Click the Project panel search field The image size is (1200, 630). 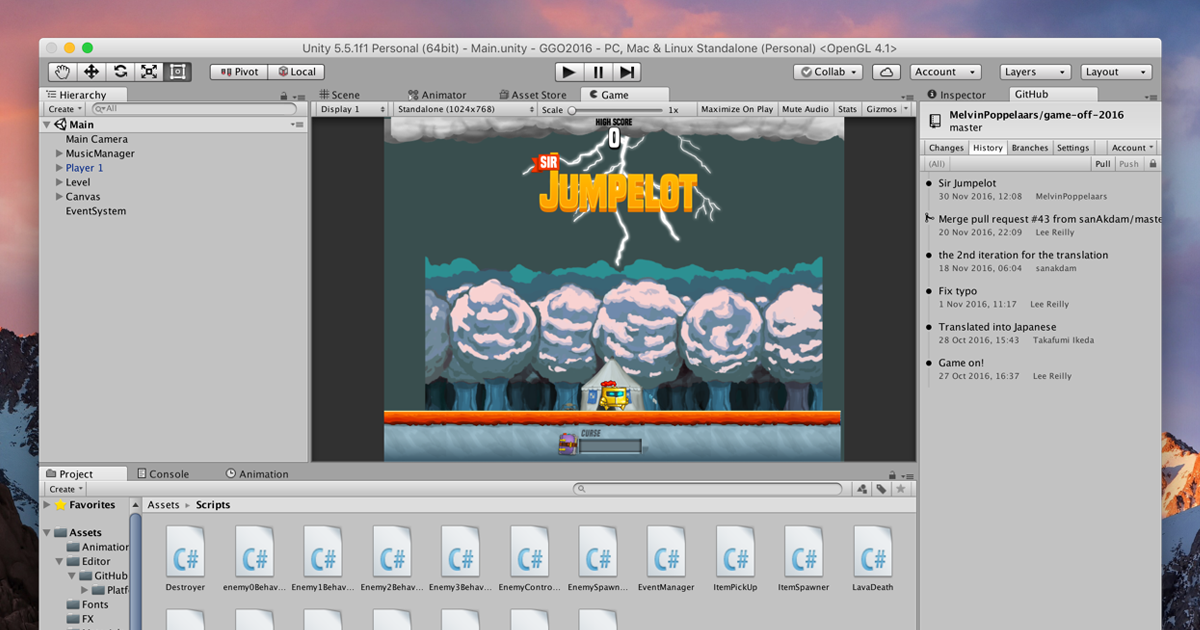[710, 488]
